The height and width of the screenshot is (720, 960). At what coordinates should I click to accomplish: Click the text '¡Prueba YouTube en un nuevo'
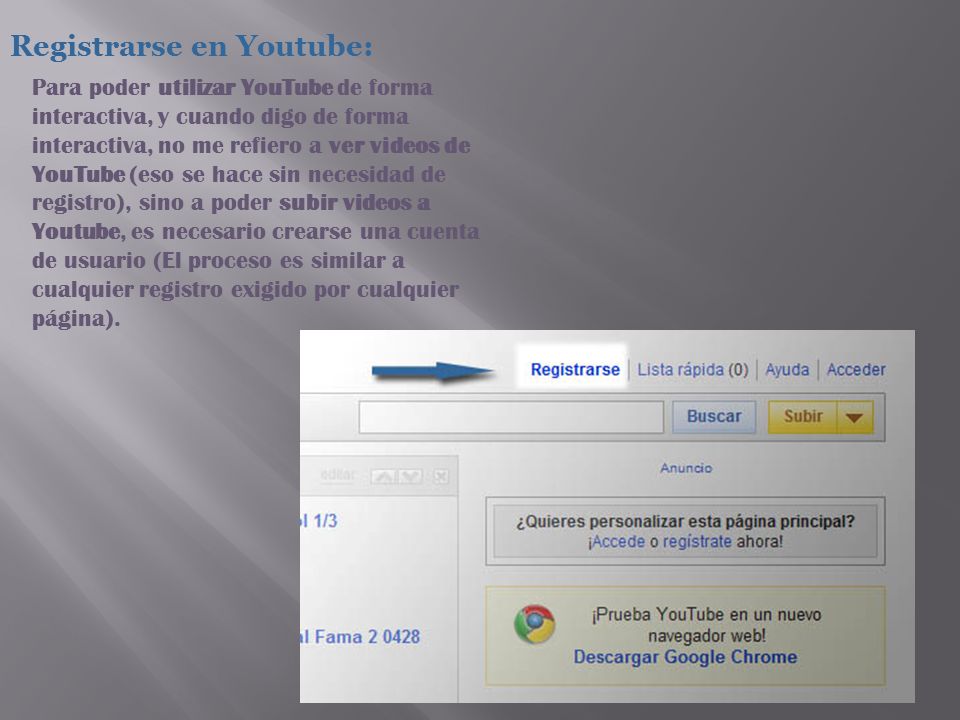click(x=706, y=614)
